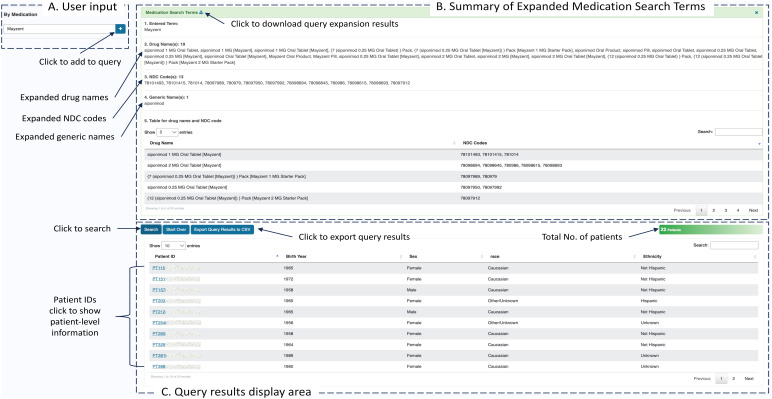Click birth year 1972 cell for PT151
The height and width of the screenshot is (399, 772).
pyautogui.click(x=289, y=279)
